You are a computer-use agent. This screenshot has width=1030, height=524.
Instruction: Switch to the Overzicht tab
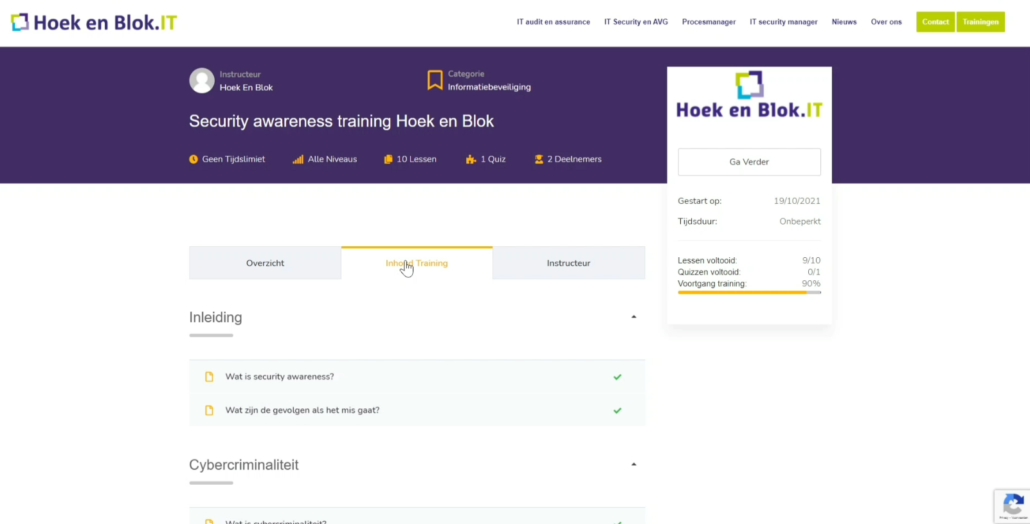coord(265,263)
